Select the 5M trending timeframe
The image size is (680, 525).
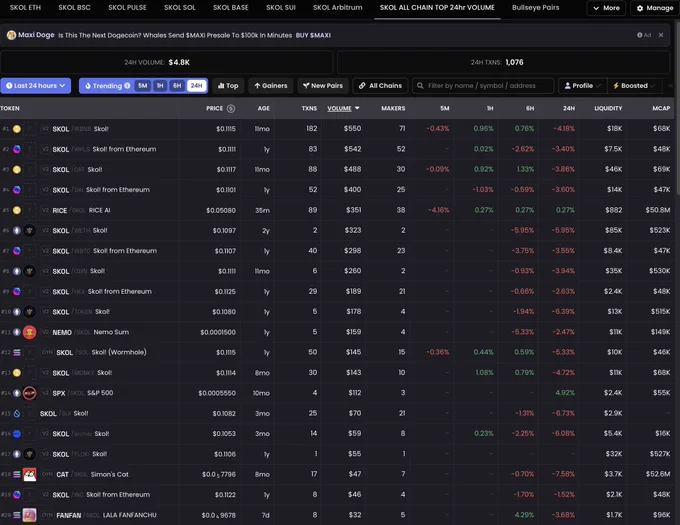tap(143, 86)
